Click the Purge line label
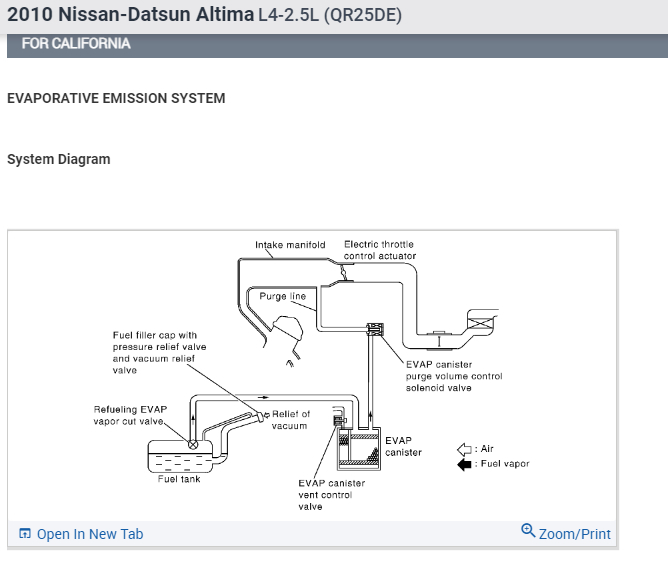This screenshot has width=668, height=576. click(282, 296)
